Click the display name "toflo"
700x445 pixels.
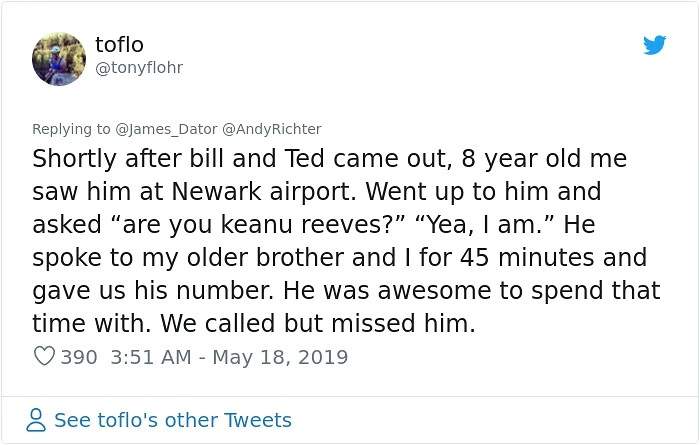click(x=119, y=45)
